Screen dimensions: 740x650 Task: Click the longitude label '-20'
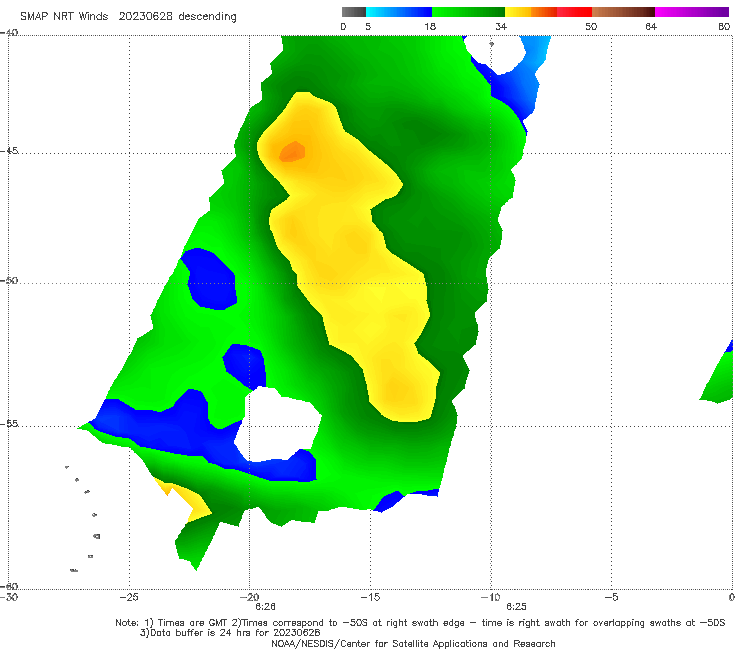pyautogui.click(x=250, y=597)
